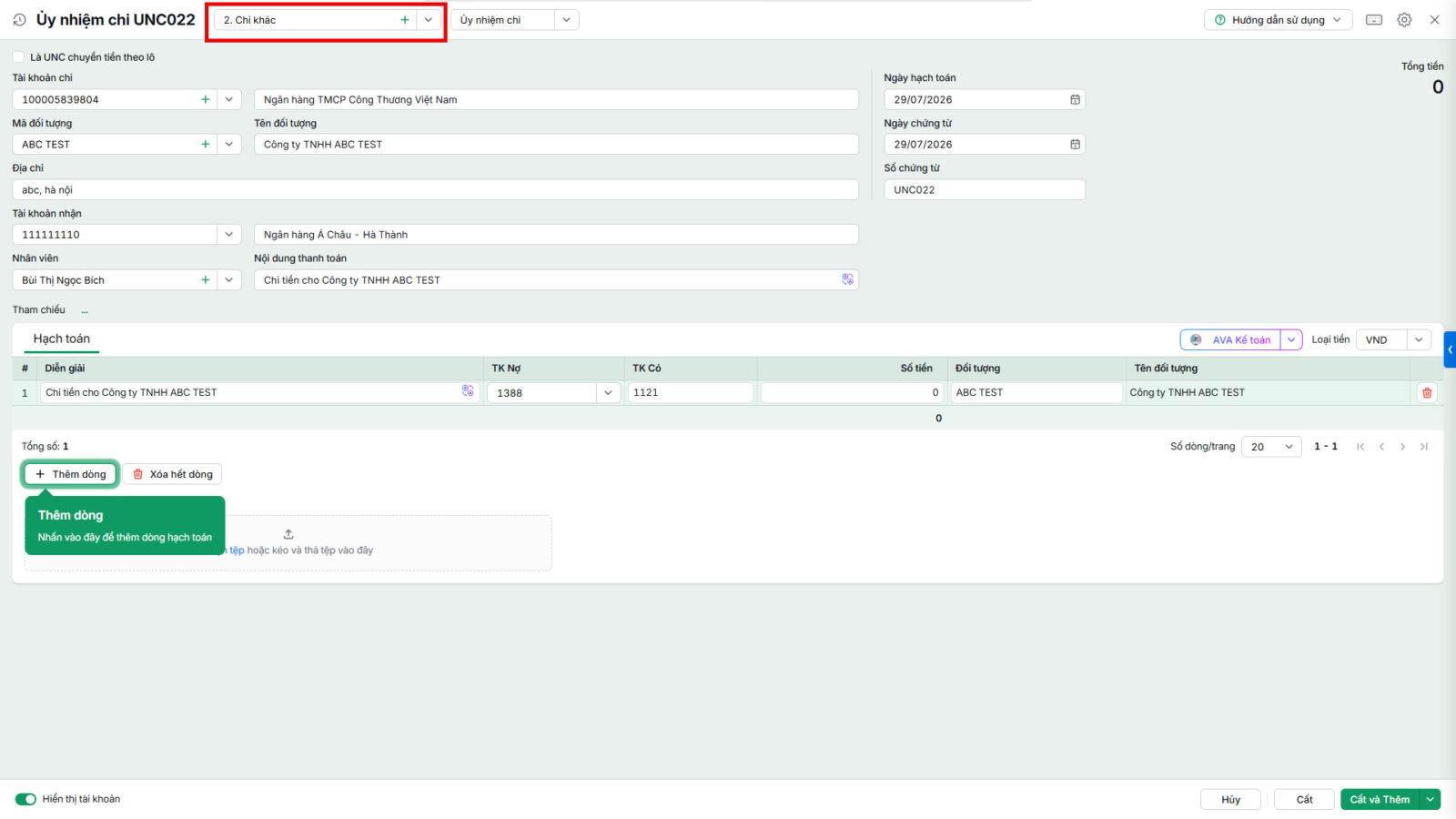Open the TK Nợ 1388 dropdown arrow
The height and width of the screenshot is (819, 1456).
pos(608,393)
